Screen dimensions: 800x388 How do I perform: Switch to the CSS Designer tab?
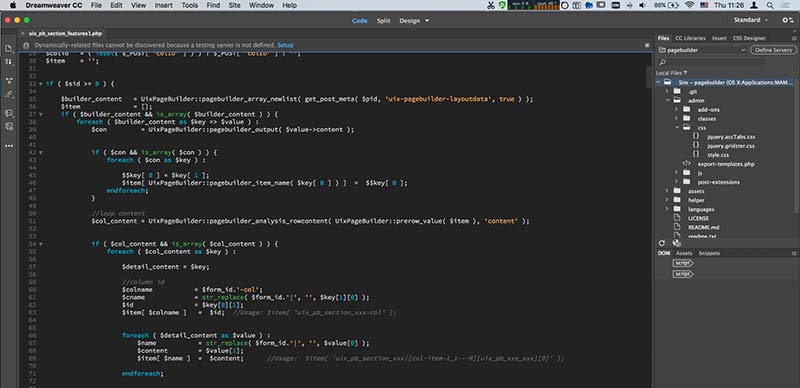tap(749, 38)
